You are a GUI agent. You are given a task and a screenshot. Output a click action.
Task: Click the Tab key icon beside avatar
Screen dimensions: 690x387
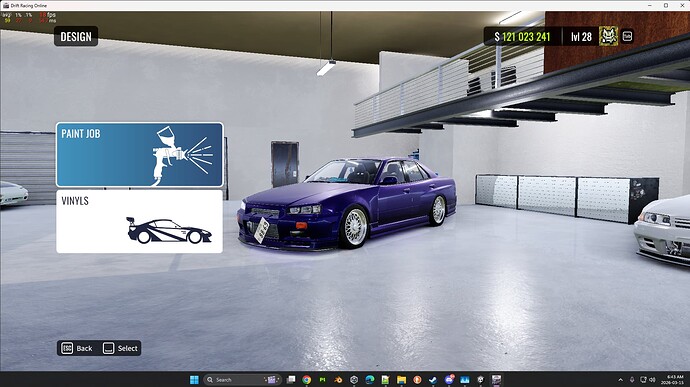coord(627,36)
